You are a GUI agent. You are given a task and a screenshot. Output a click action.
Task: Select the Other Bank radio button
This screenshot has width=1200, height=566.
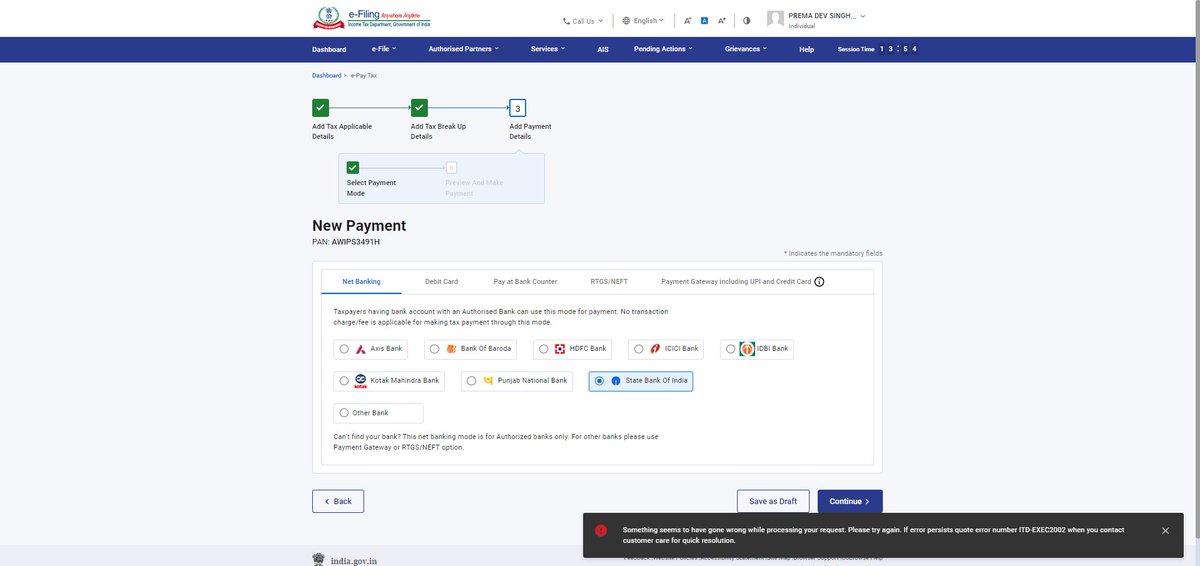tap(344, 413)
